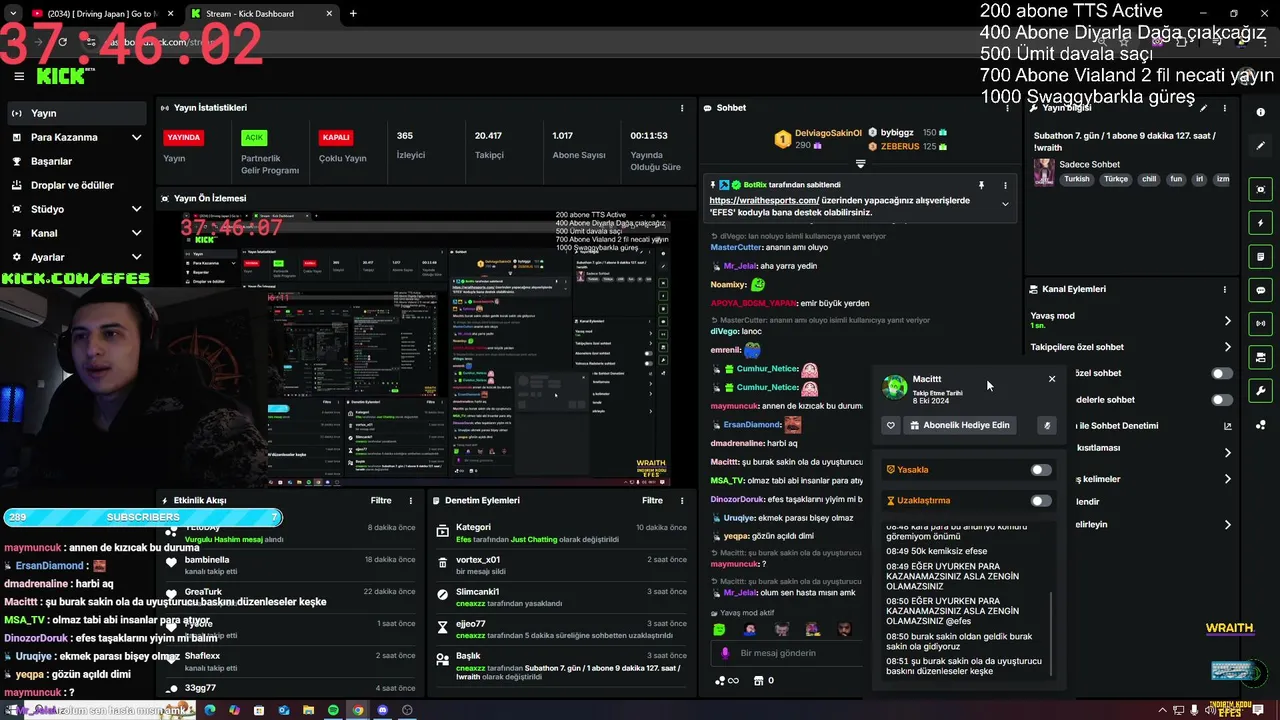
Task: Open the Yayın İstatistikleri kebab menu
Action: (x=682, y=108)
